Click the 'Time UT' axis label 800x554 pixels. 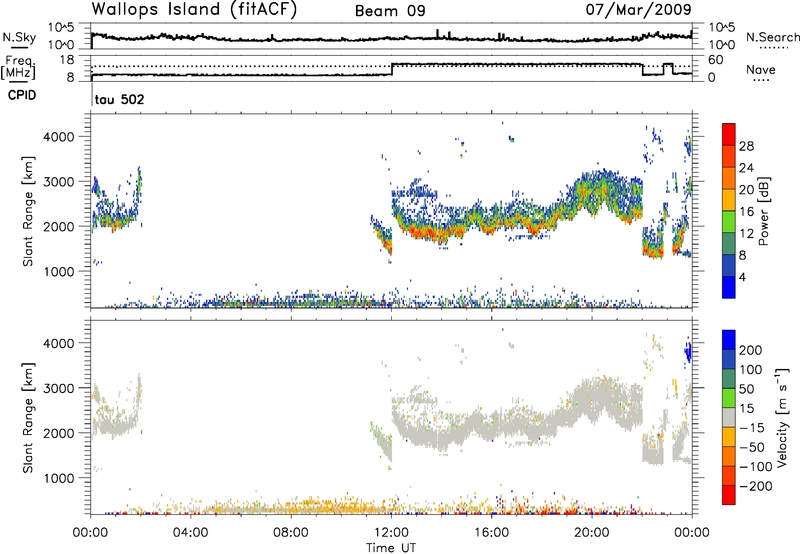(x=391, y=547)
